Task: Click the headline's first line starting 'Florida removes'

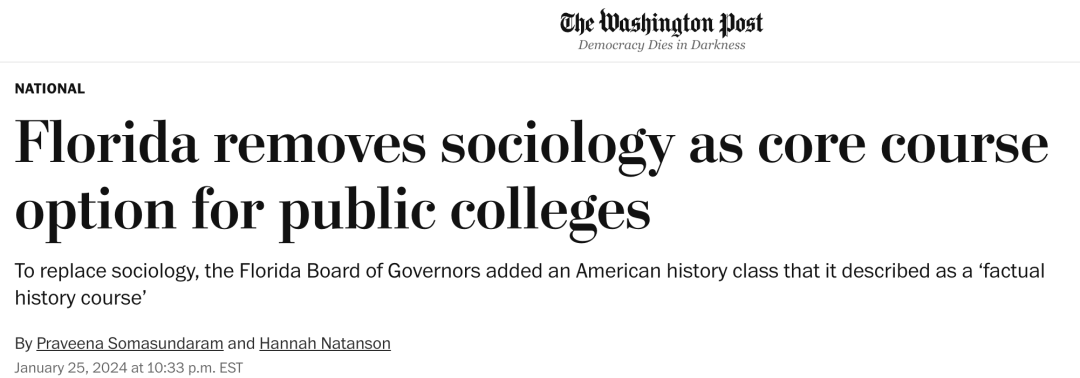Action: pos(531,145)
